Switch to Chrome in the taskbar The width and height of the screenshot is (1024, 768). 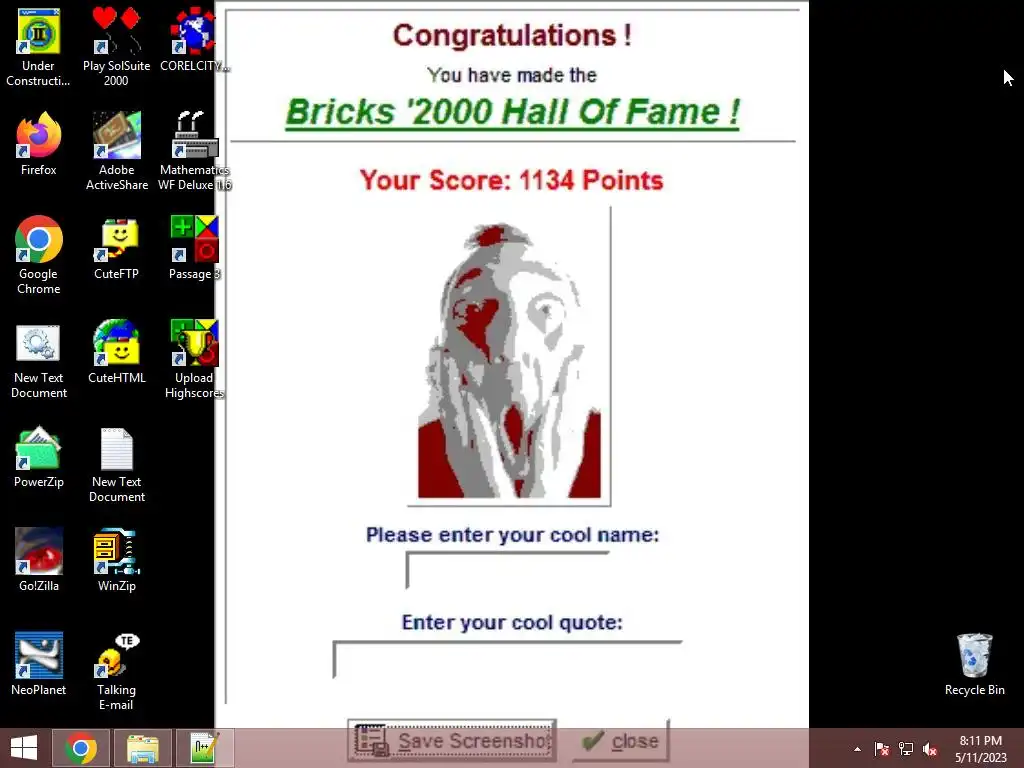click(x=81, y=748)
